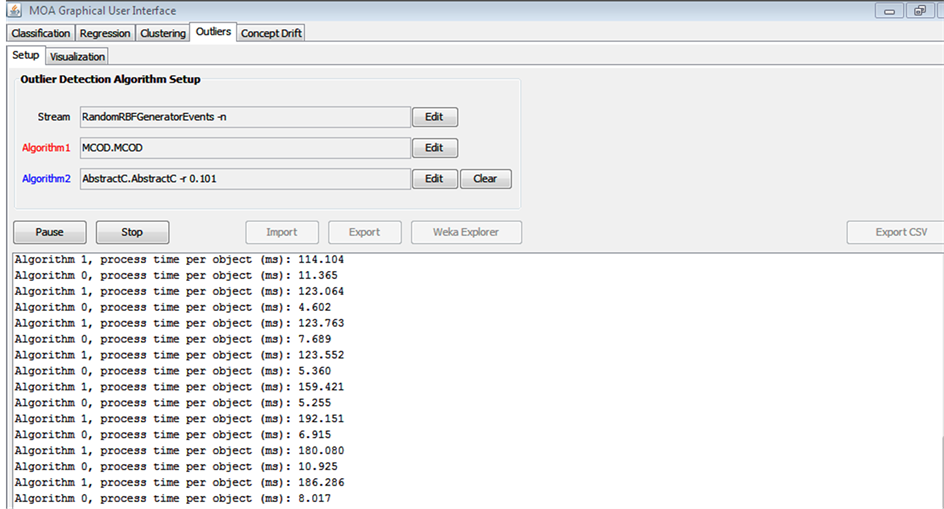Pause the running outlier detection
Image resolution: width=944 pixels, height=509 pixels.
tap(49, 232)
